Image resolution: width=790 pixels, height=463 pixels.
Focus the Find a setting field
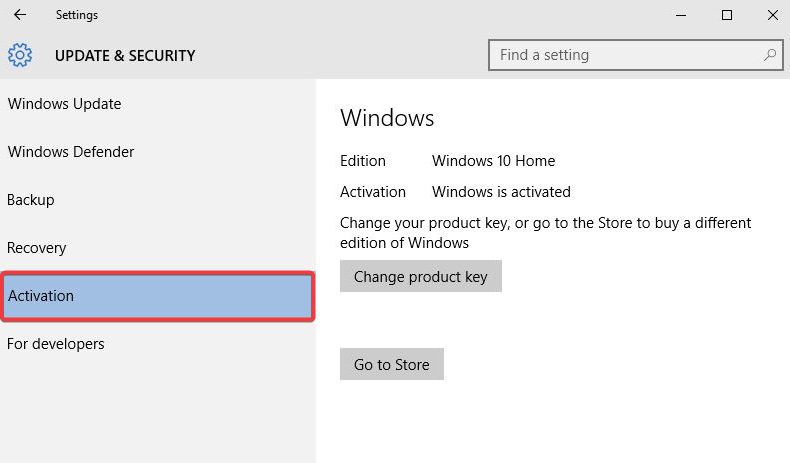635,55
